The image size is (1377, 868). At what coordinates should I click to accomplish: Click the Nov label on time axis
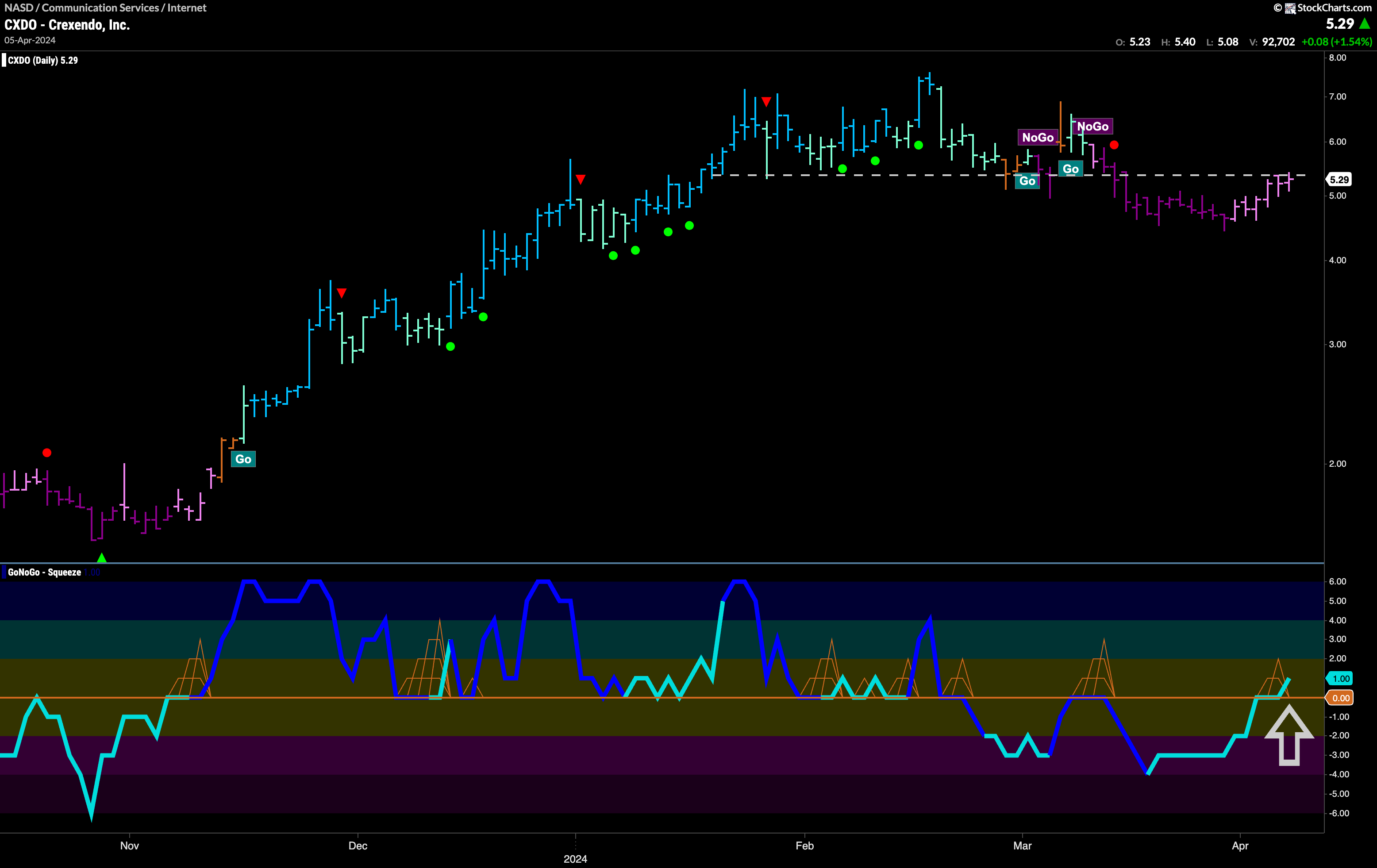(x=130, y=846)
